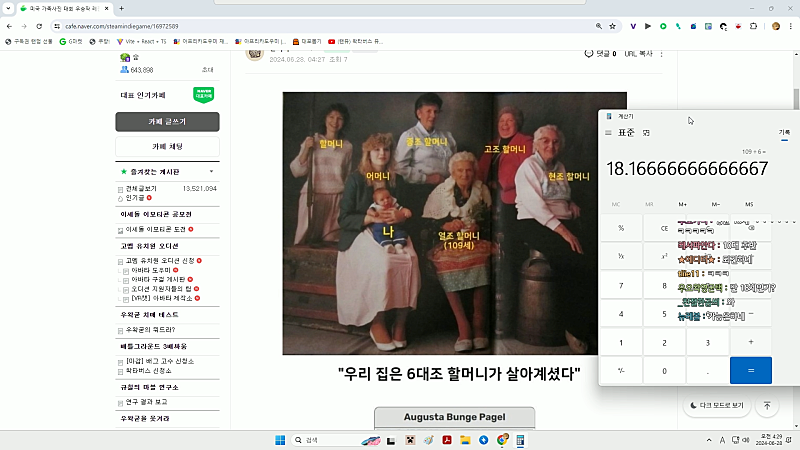The image size is (800, 450).
Task: Click the scroll-to-top arrow button
Action: pyautogui.click(x=766, y=405)
